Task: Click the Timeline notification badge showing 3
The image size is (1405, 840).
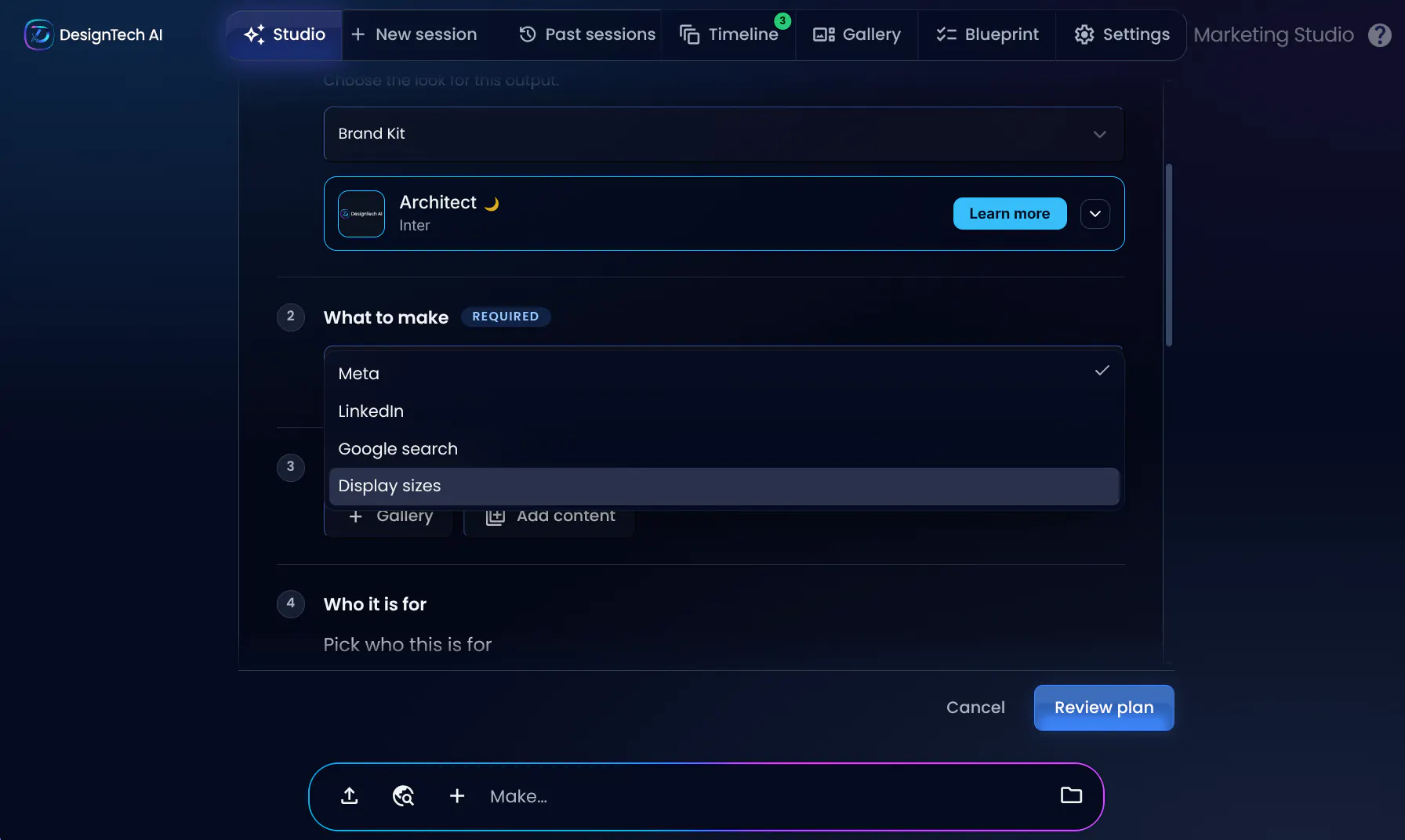Action: [782, 21]
